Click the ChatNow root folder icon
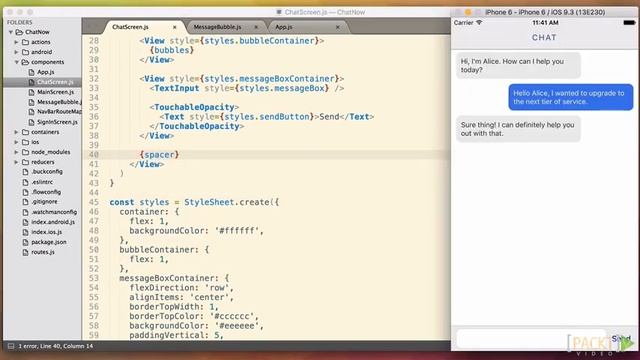The height and width of the screenshot is (360, 640). point(19,32)
